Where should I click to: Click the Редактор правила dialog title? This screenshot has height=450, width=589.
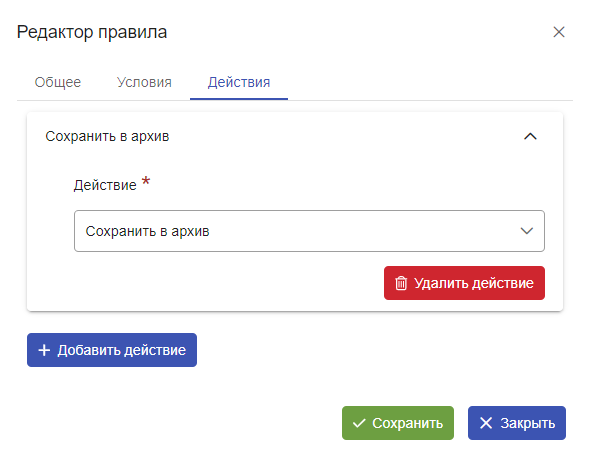pos(92,32)
